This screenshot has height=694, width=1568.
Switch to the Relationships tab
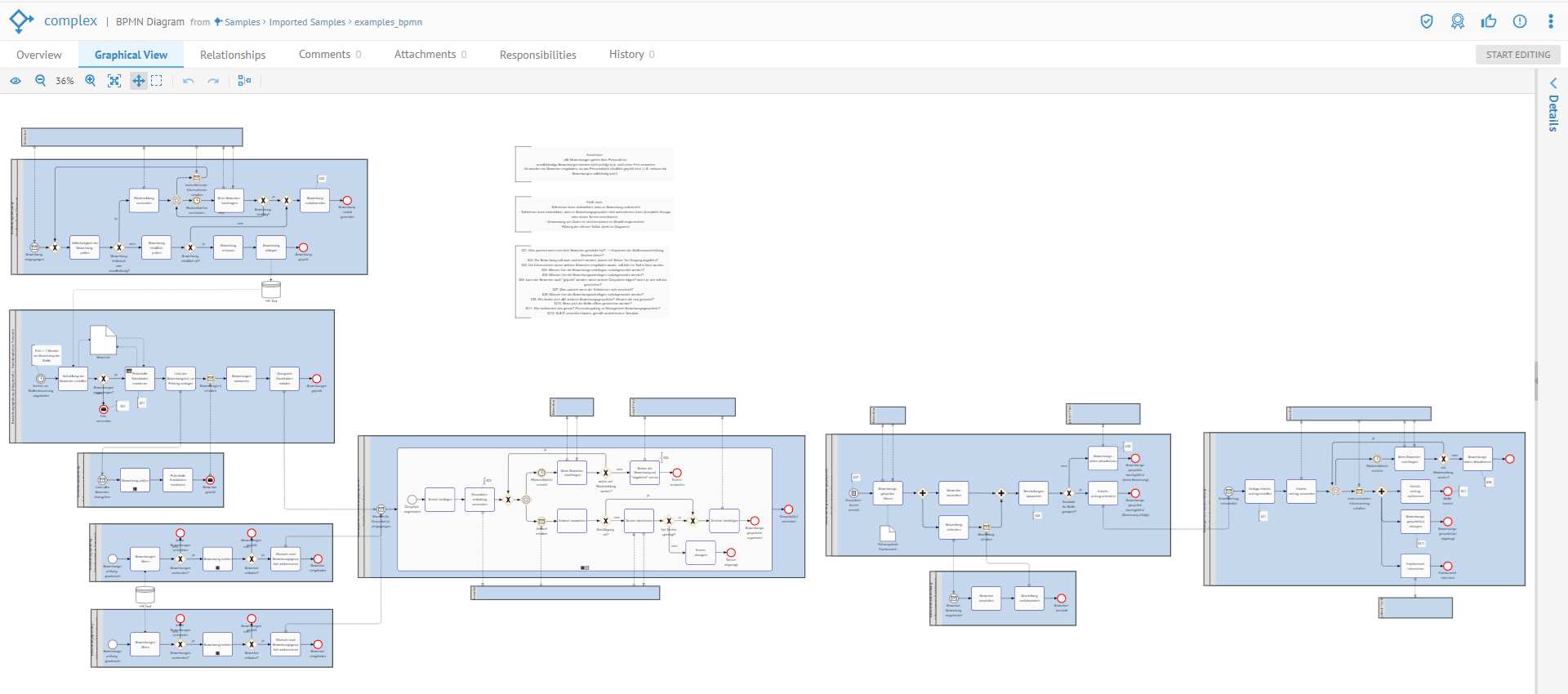click(x=233, y=55)
